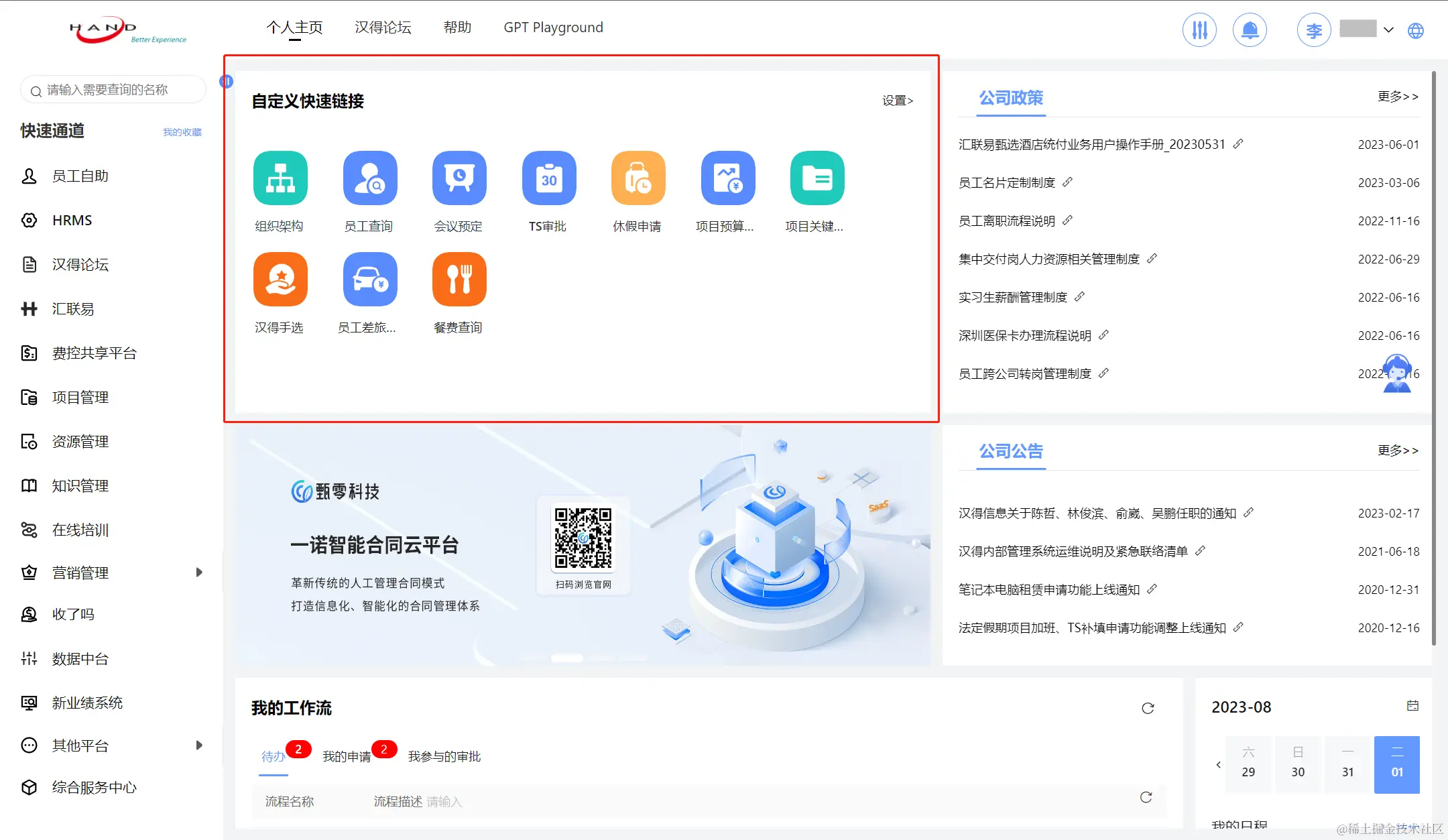1448x840 pixels.
Task: Open 员工名片定制制度 policy link
Action: (1007, 183)
